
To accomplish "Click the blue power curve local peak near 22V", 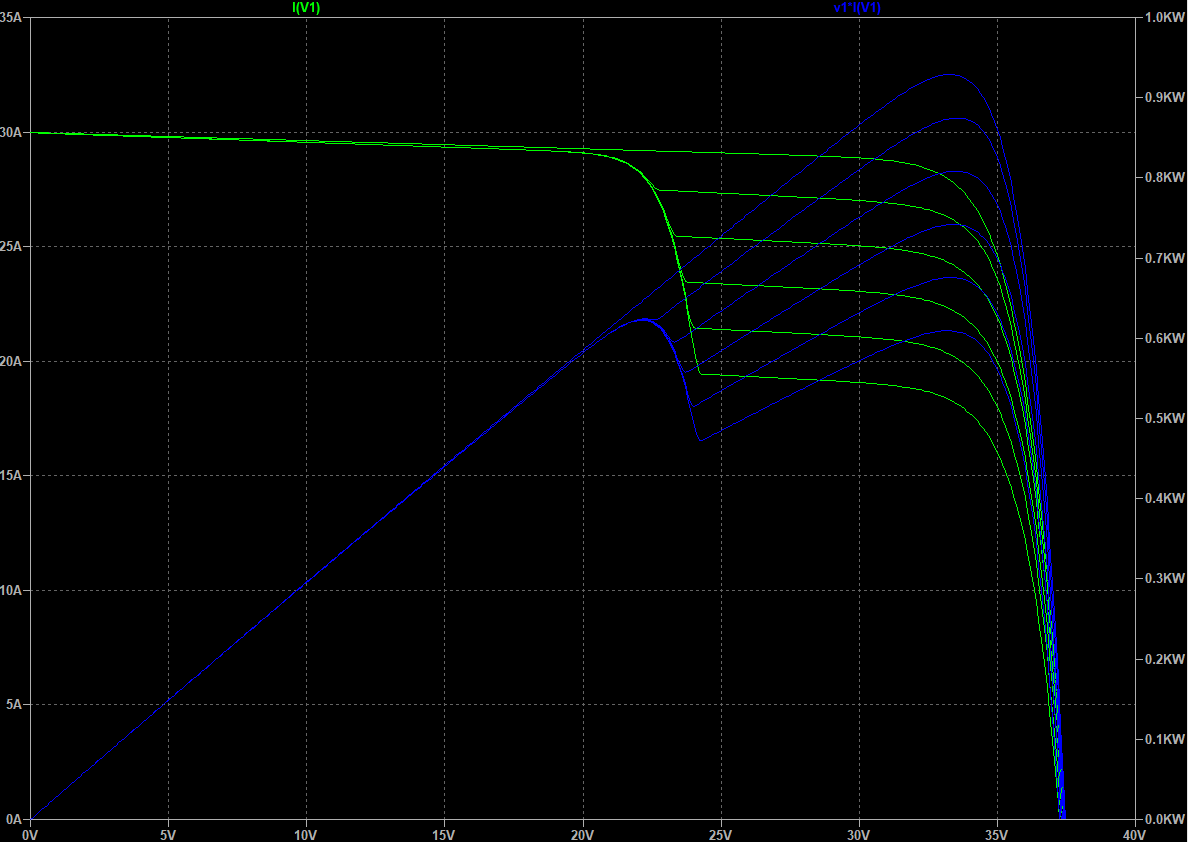I will click(x=645, y=319).
